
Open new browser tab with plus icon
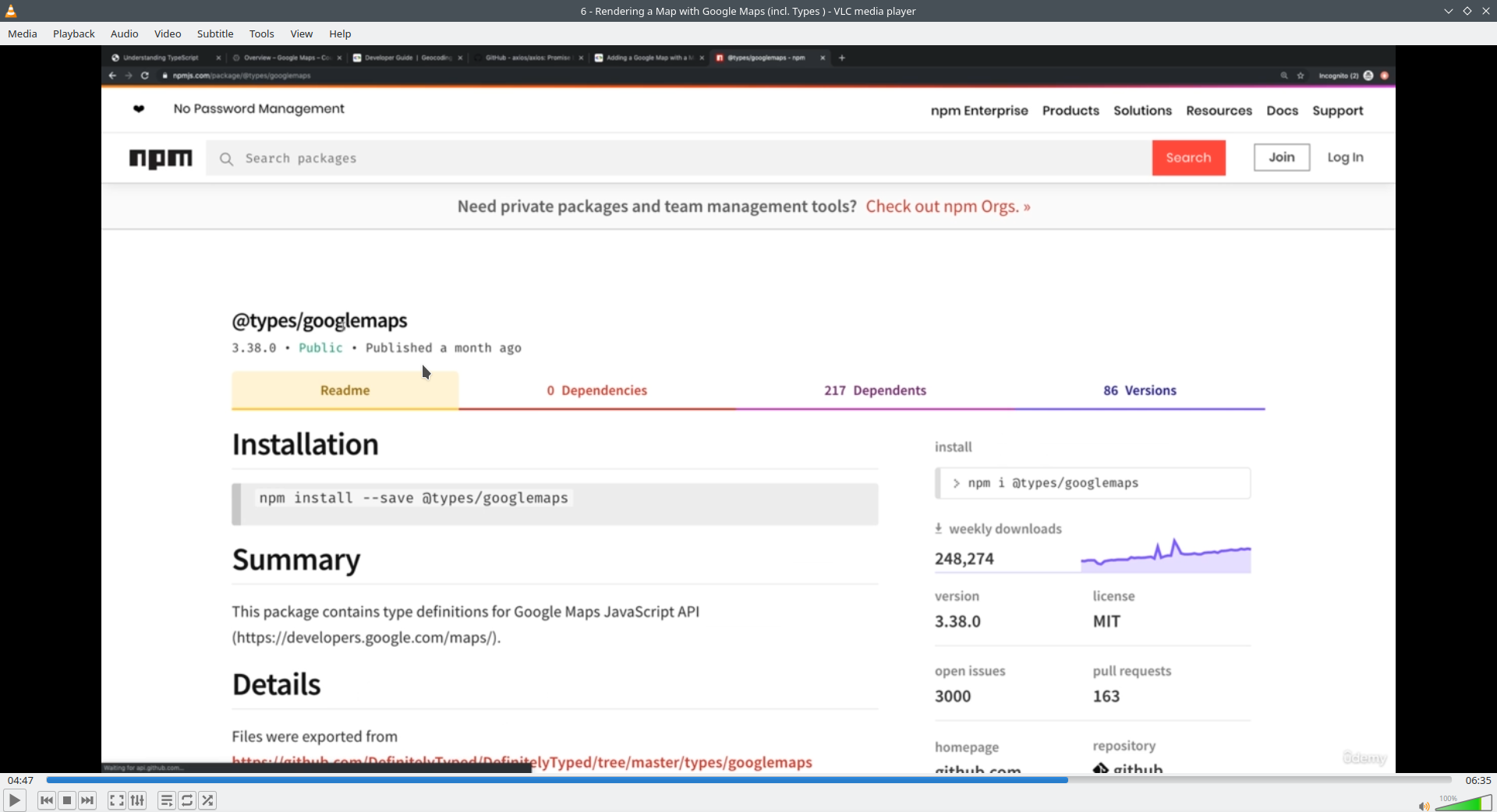(x=842, y=58)
